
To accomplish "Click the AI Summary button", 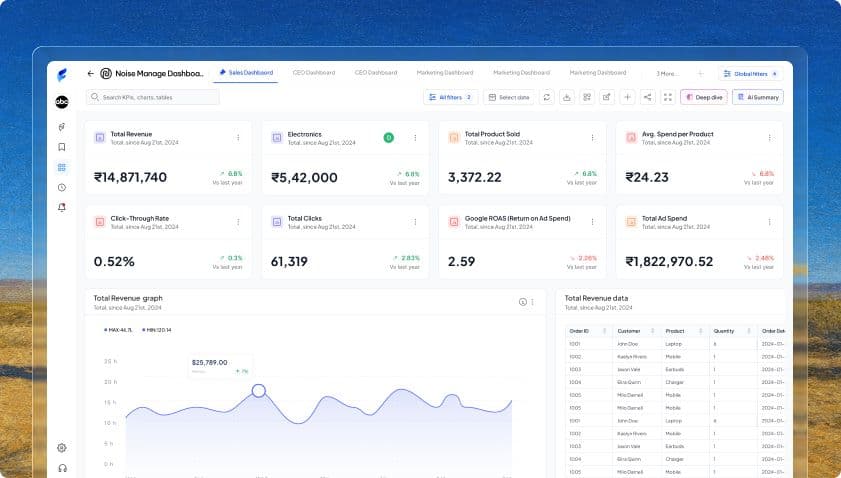I will point(758,97).
